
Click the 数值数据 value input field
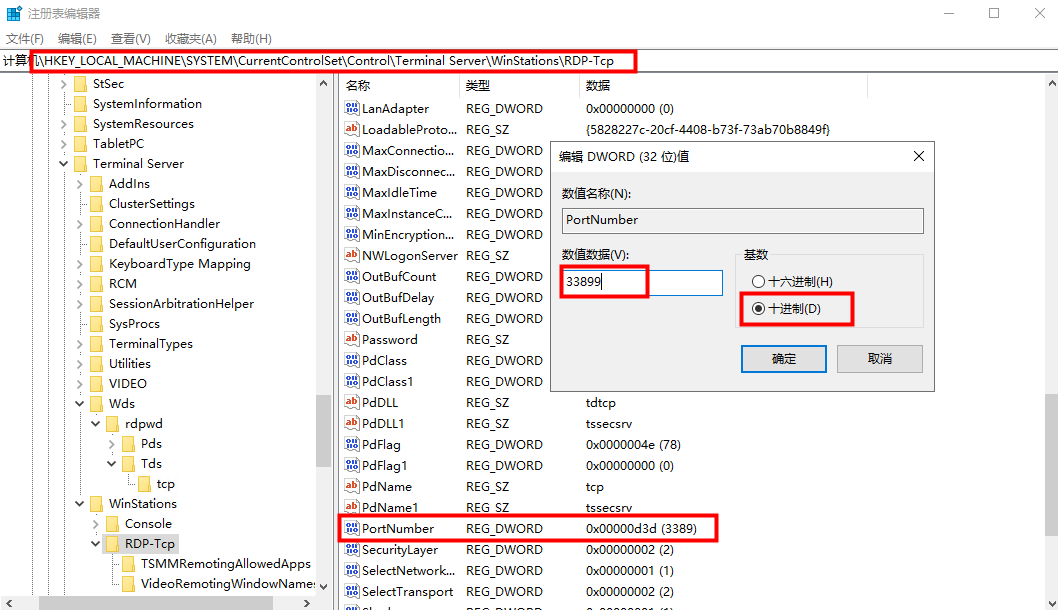(x=642, y=283)
